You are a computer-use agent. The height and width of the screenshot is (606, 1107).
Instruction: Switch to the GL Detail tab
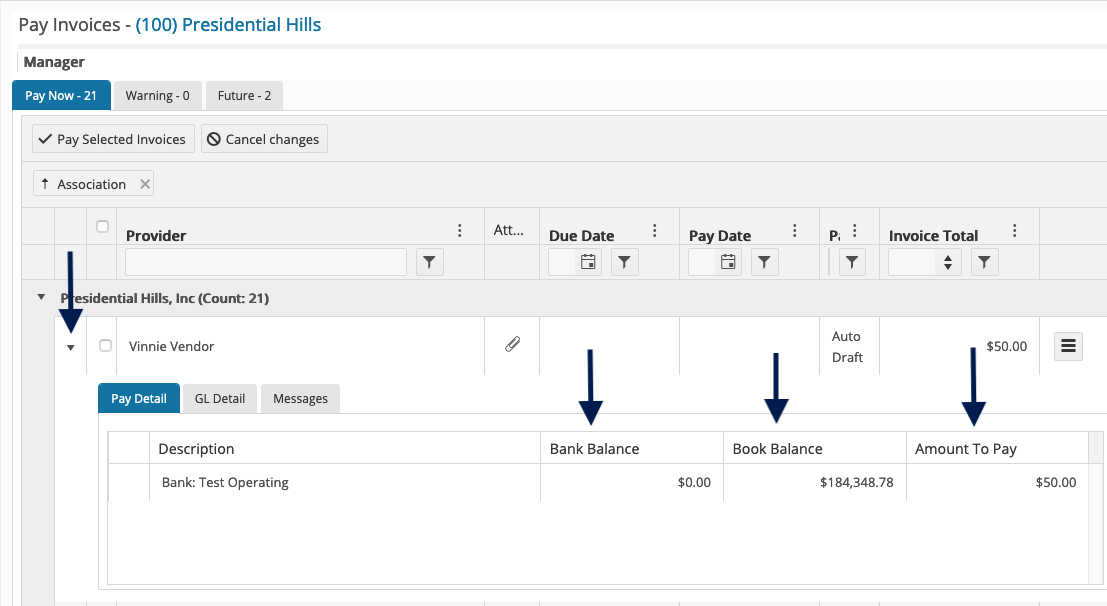coord(220,398)
